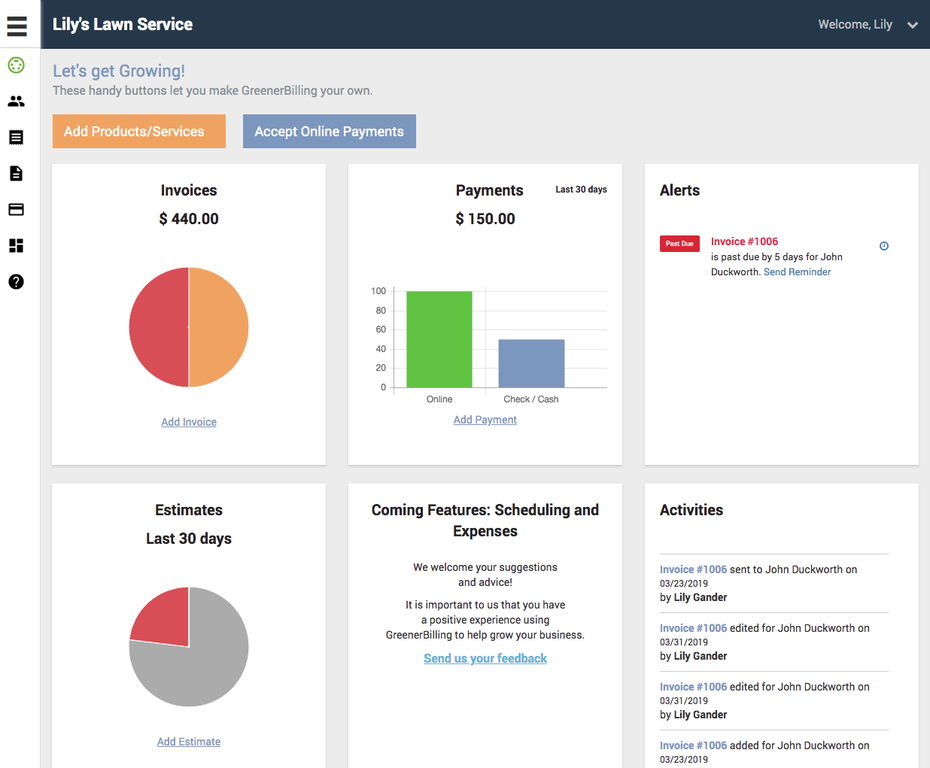
Task: Expand the Welcome, Lily account dropdown
Action: (x=912, y=25)
